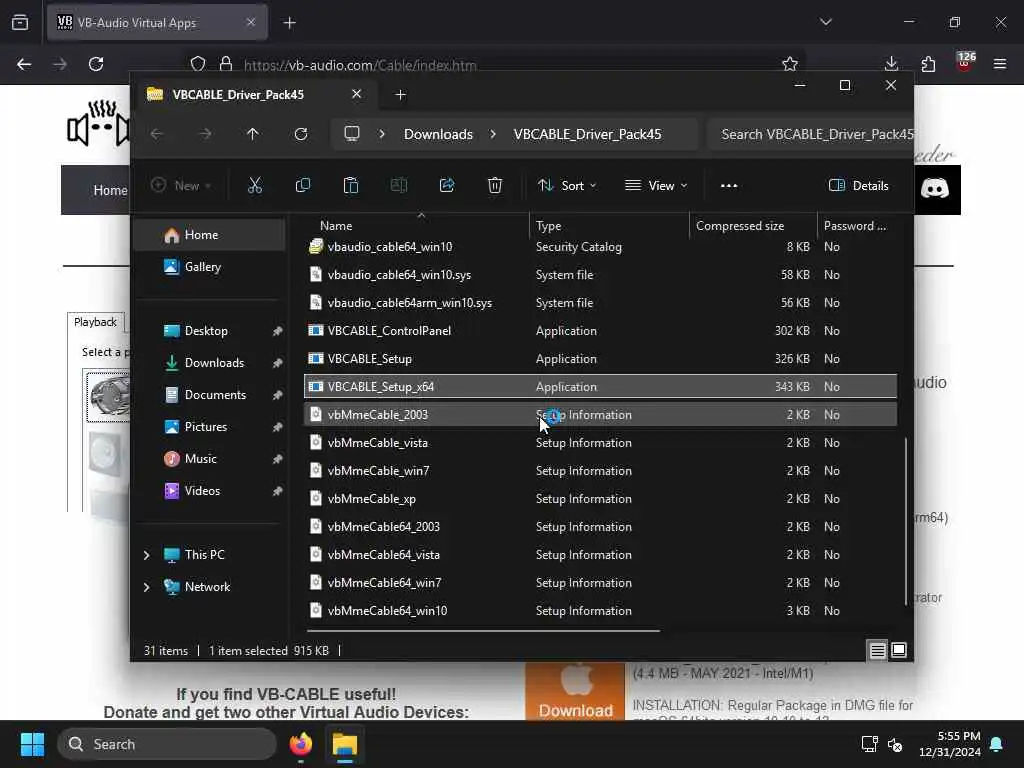This screenshot has width=1024, height=768.
Task: Open the New dropdown in Explorer
Action: tap(181, 185)
